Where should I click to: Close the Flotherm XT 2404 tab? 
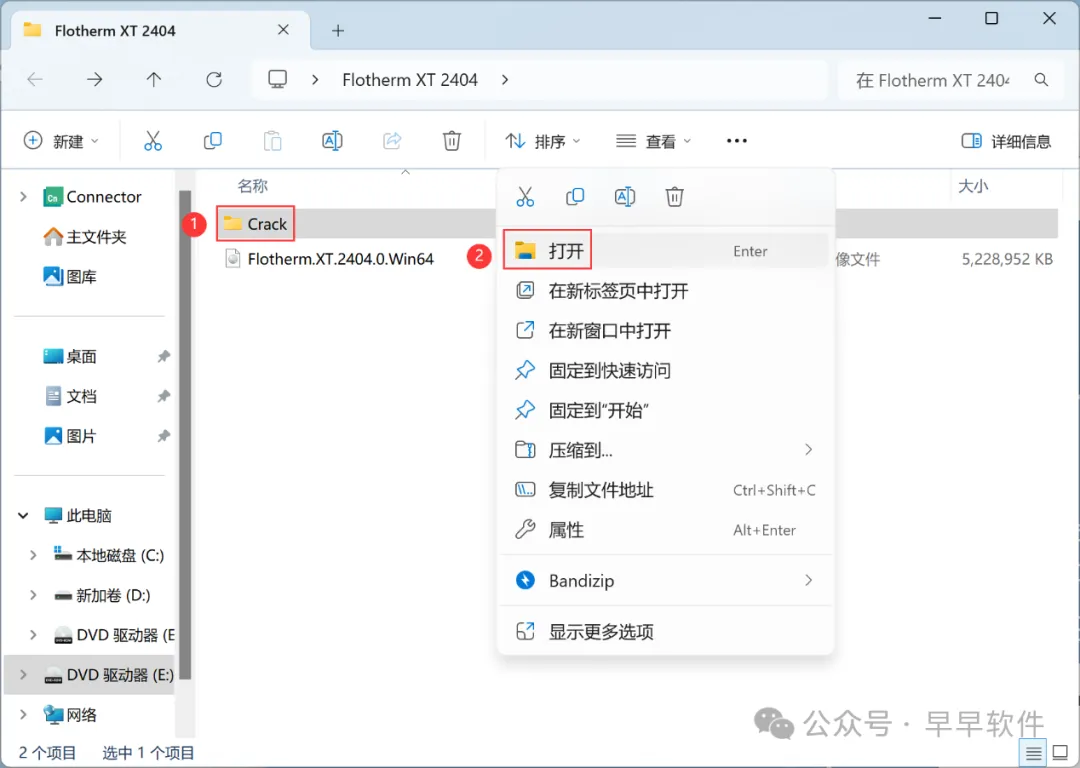[283, 30]
